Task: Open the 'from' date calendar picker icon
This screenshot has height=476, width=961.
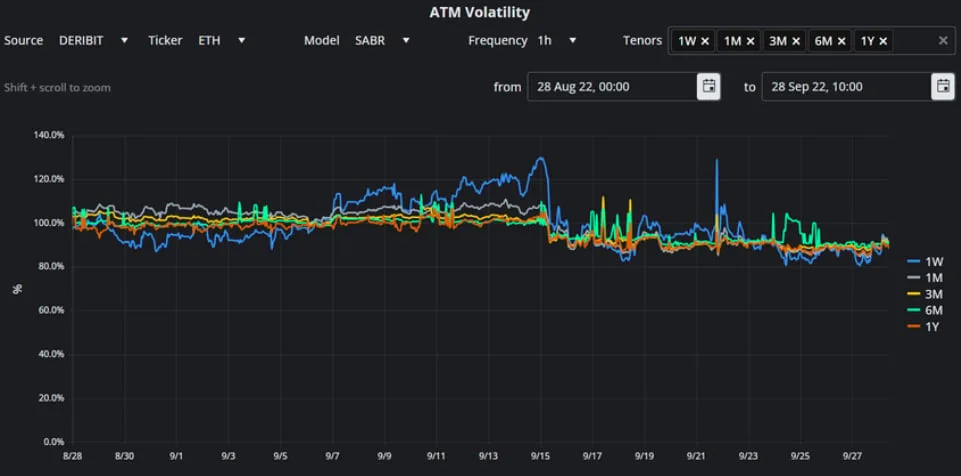Action: pyautogui.click(x=708, y=86)
